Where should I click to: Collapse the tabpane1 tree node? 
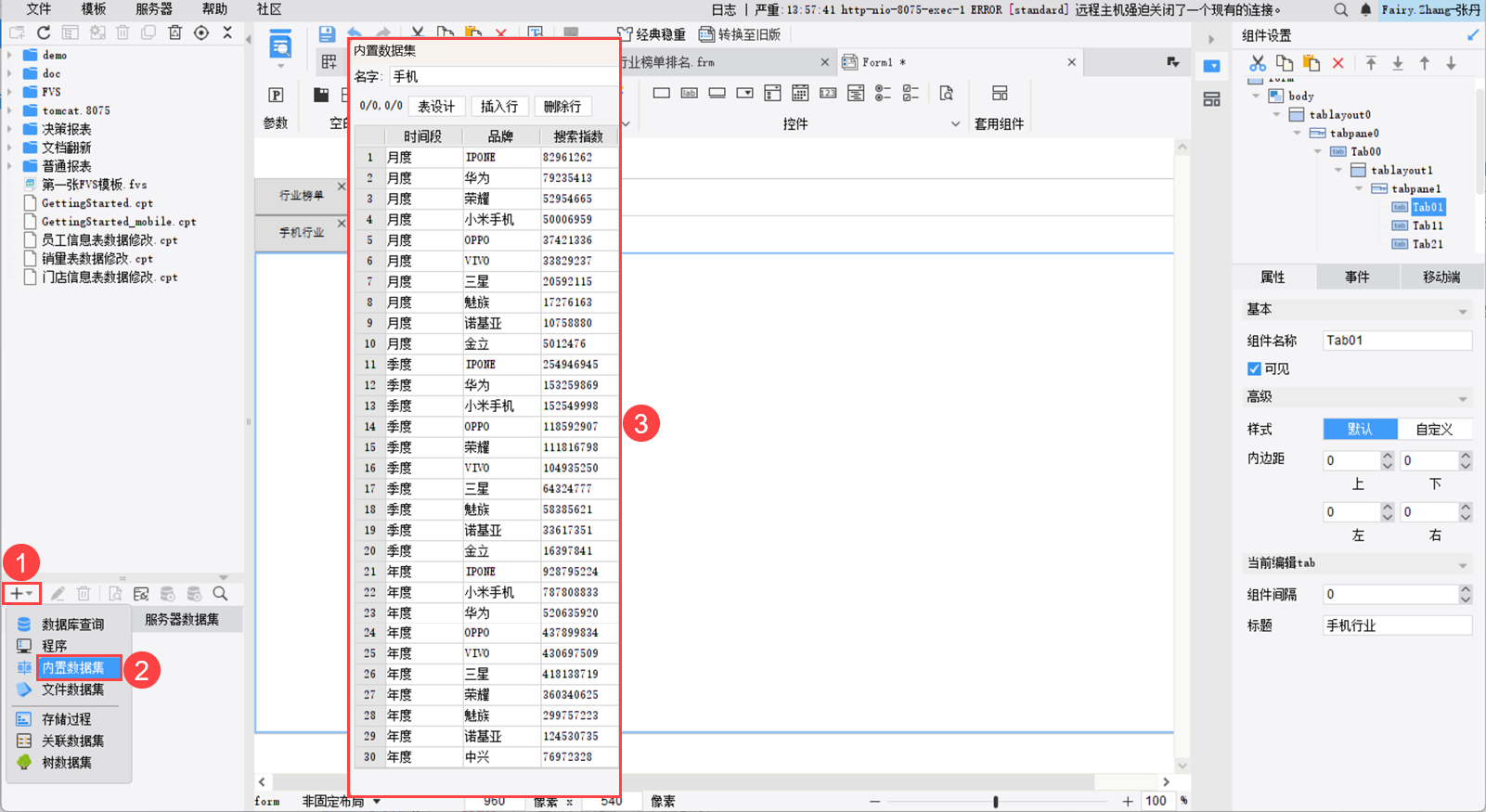click(1359, 188)
